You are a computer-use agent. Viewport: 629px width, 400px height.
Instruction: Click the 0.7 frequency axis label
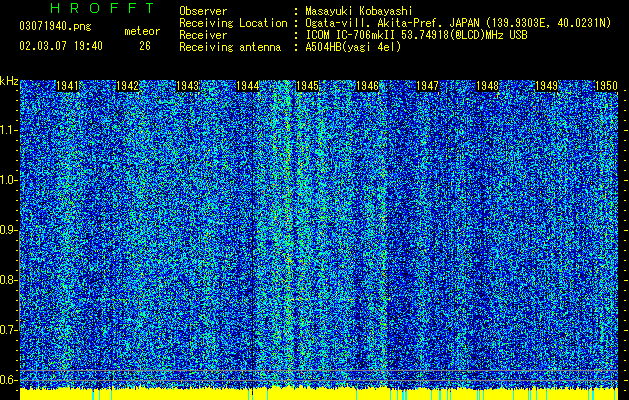point(8,330)
